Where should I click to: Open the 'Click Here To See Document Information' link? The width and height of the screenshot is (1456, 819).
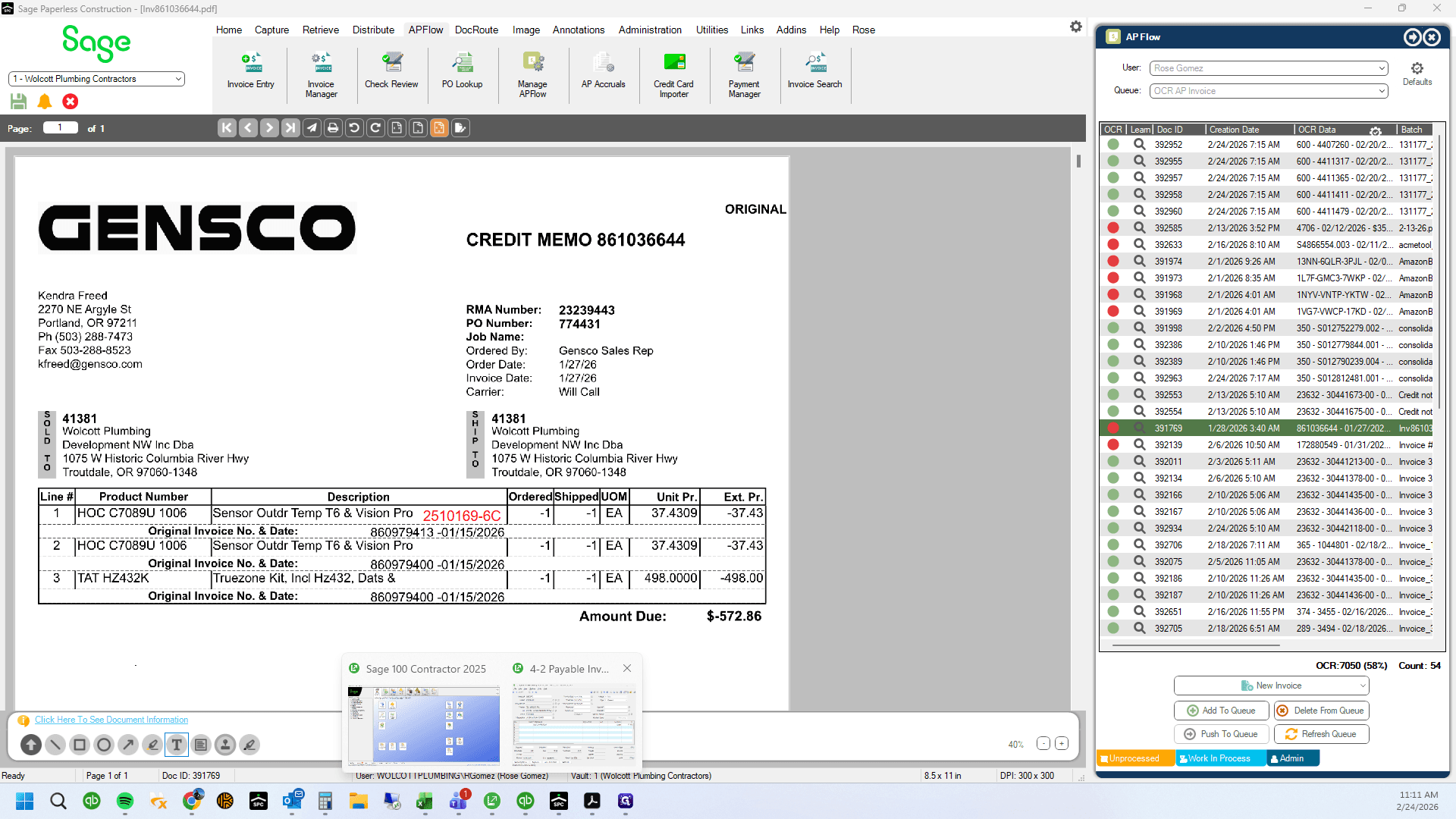[x=111, y=720]
